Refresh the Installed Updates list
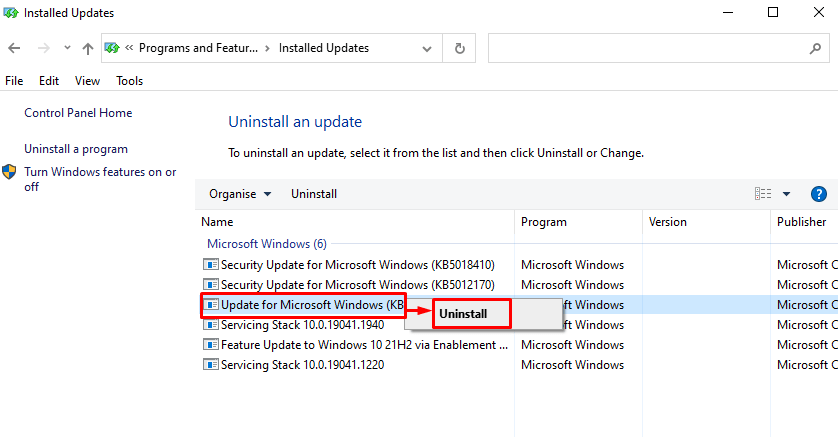This screenshot has height=437, width=838. click(x=459, y=49)
